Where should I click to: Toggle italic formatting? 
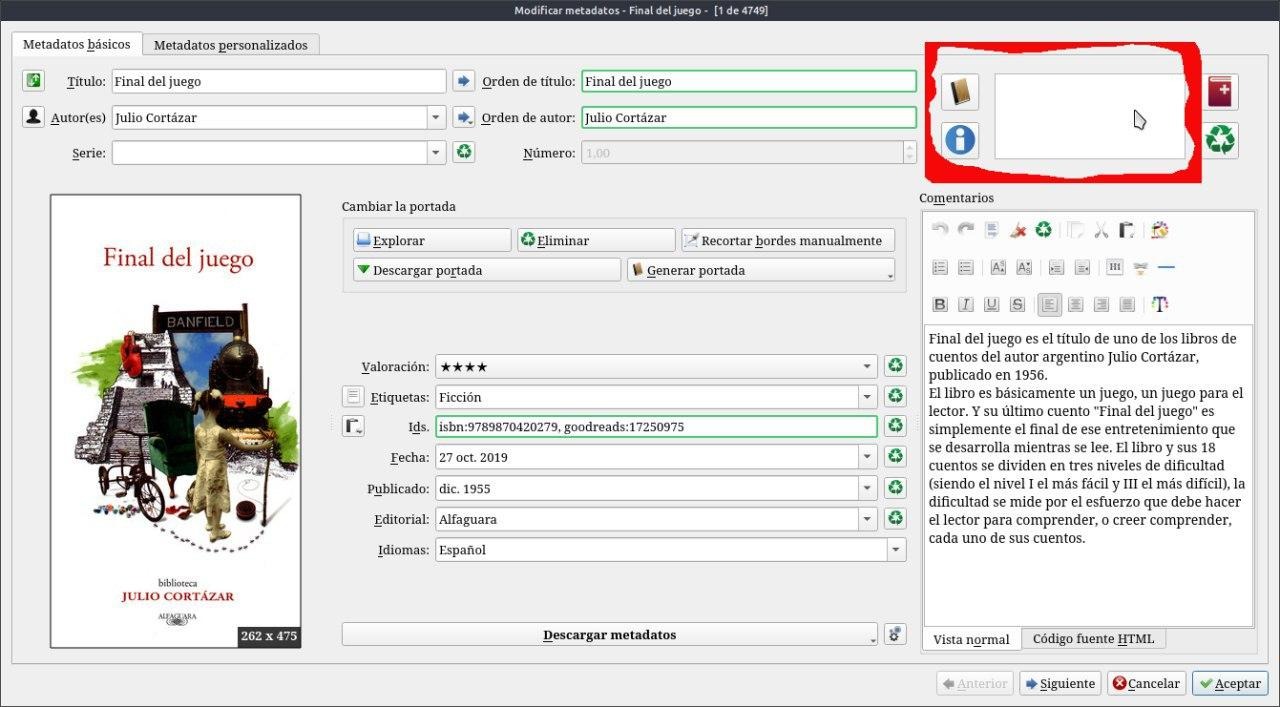pyautogui.click(x=966, y=304)
